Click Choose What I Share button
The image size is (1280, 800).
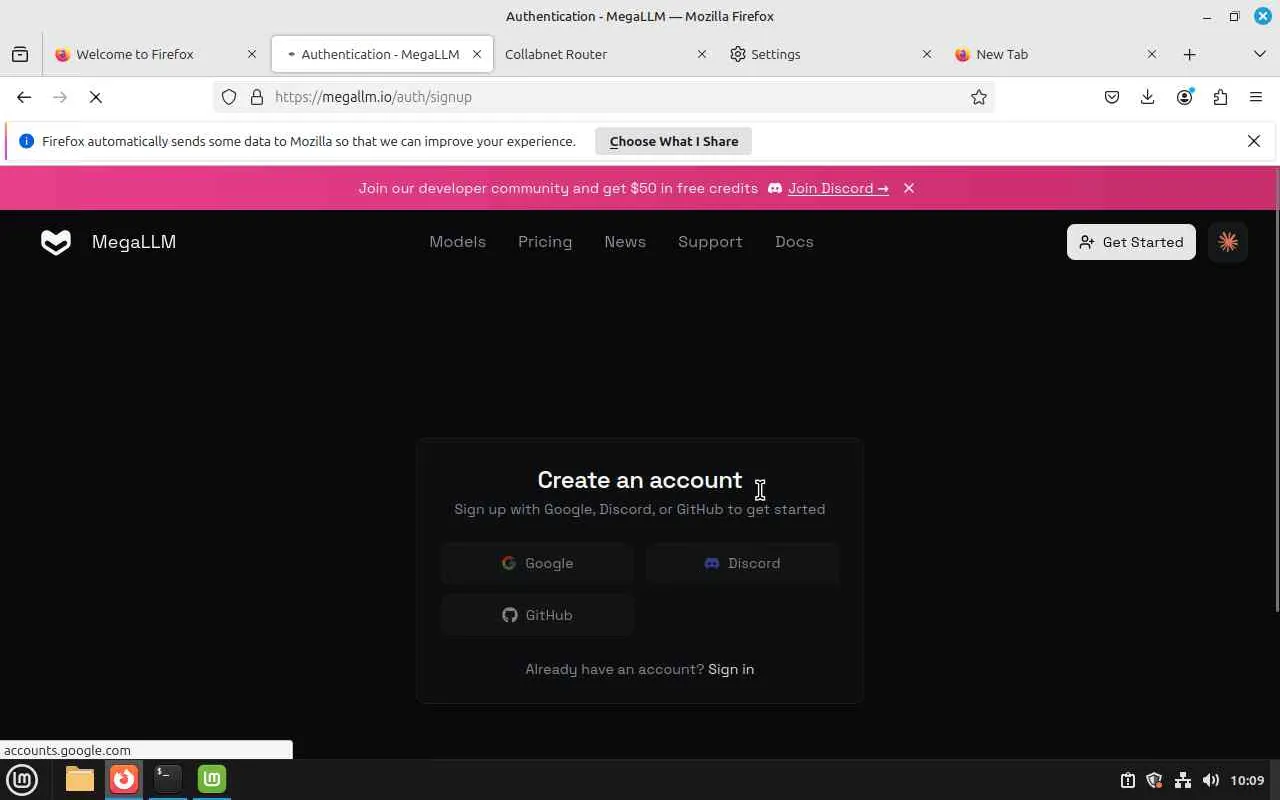(x=674, y=141)
